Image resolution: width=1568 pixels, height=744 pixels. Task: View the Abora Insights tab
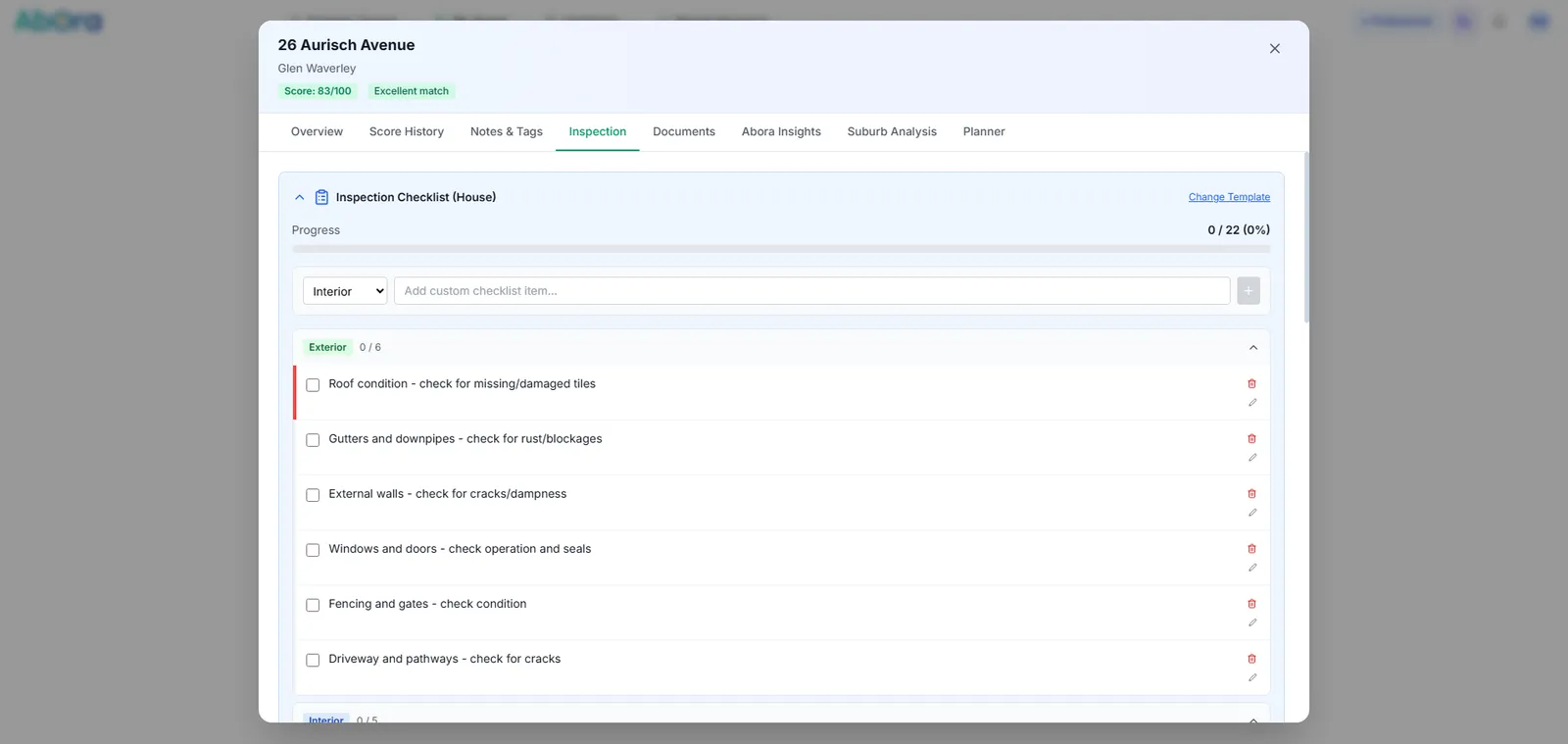click(x=781, y=131)
